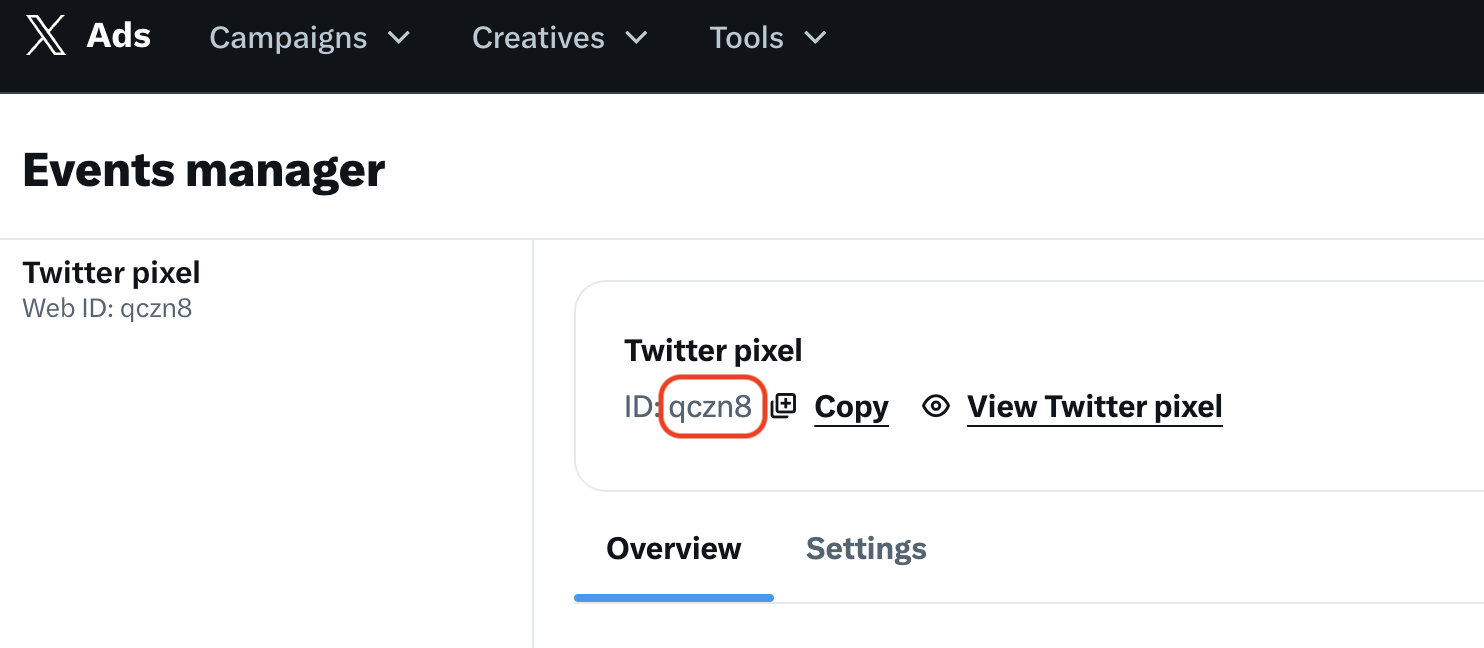The image size is (1484, 648).
Task: Open the Tools menu
Action: (x=746, y=38)
